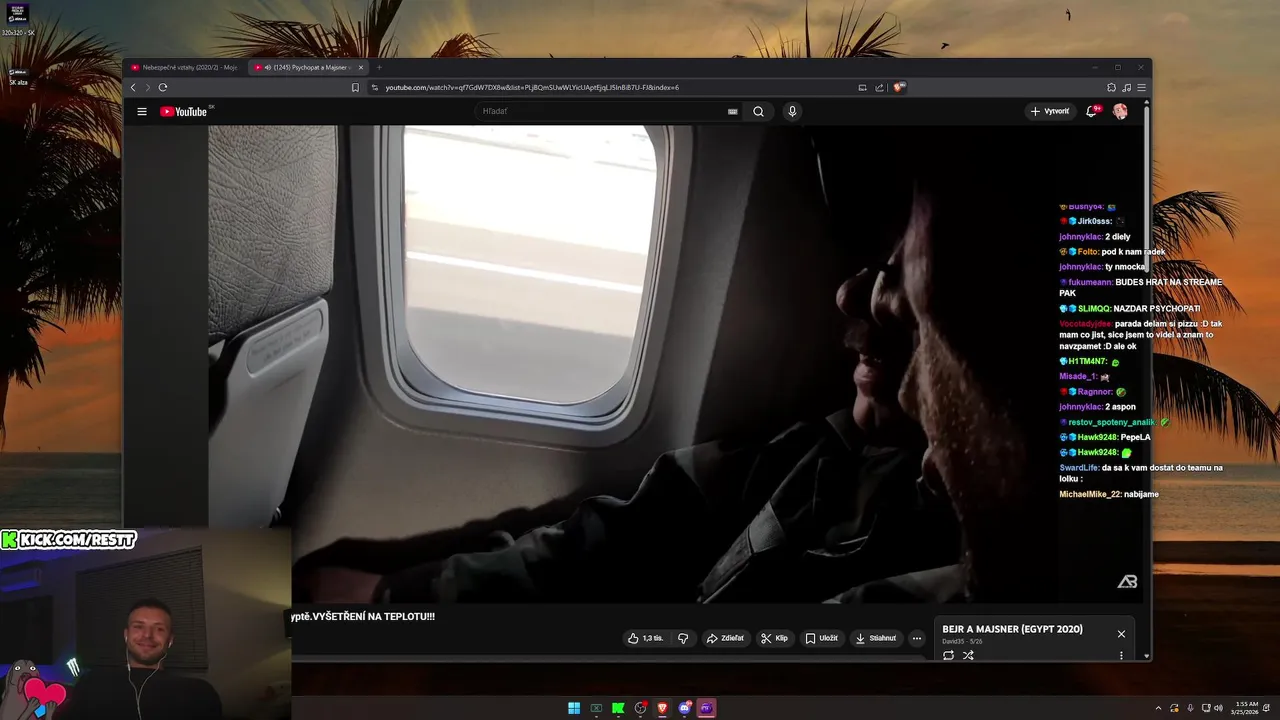Open the purple app in taskbar
Viewport: 1280px width, 720px height.
(706, 708)
